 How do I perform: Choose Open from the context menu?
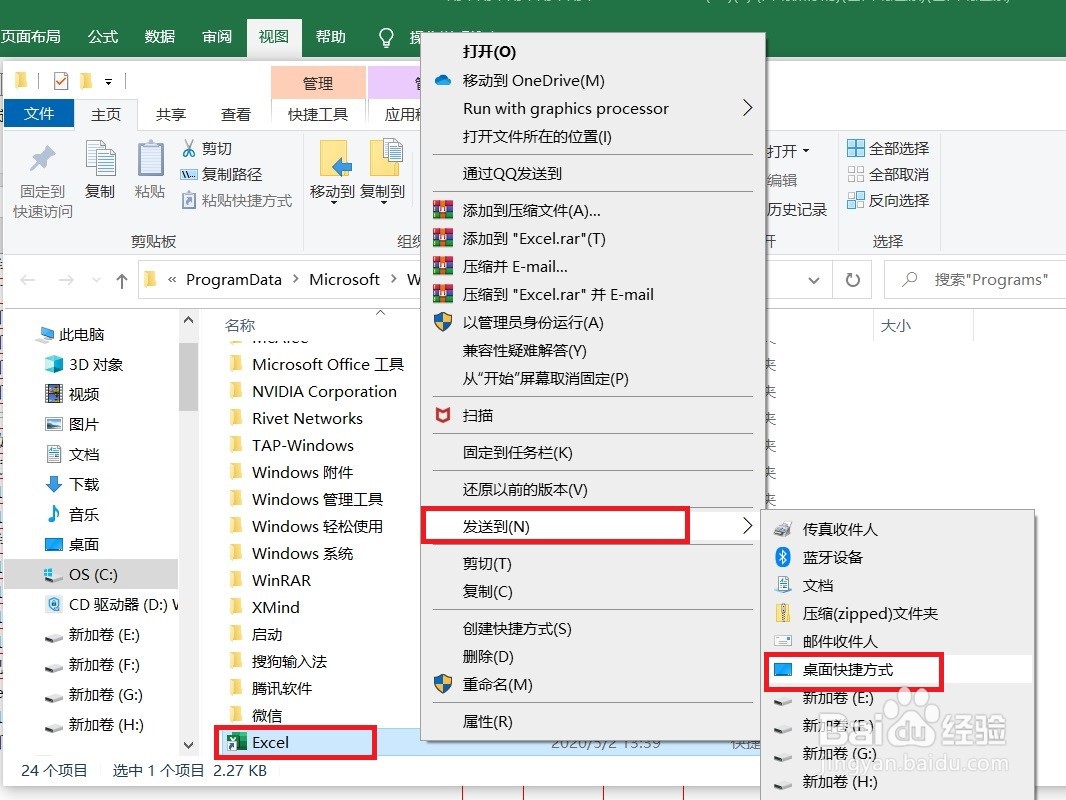593,52
